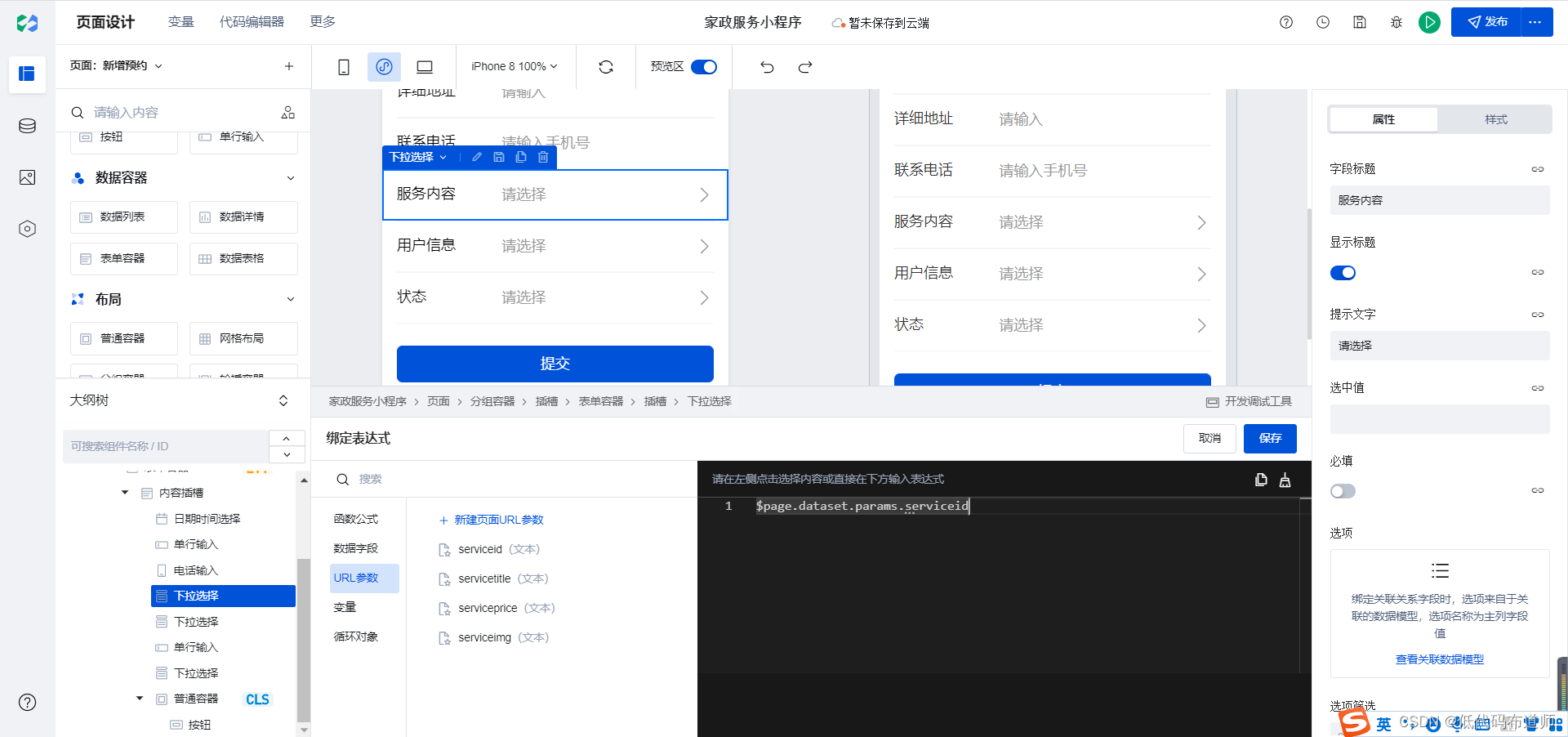Click the user component icon beside search
Screen dimensions: 1568x737
pos(288,113)
